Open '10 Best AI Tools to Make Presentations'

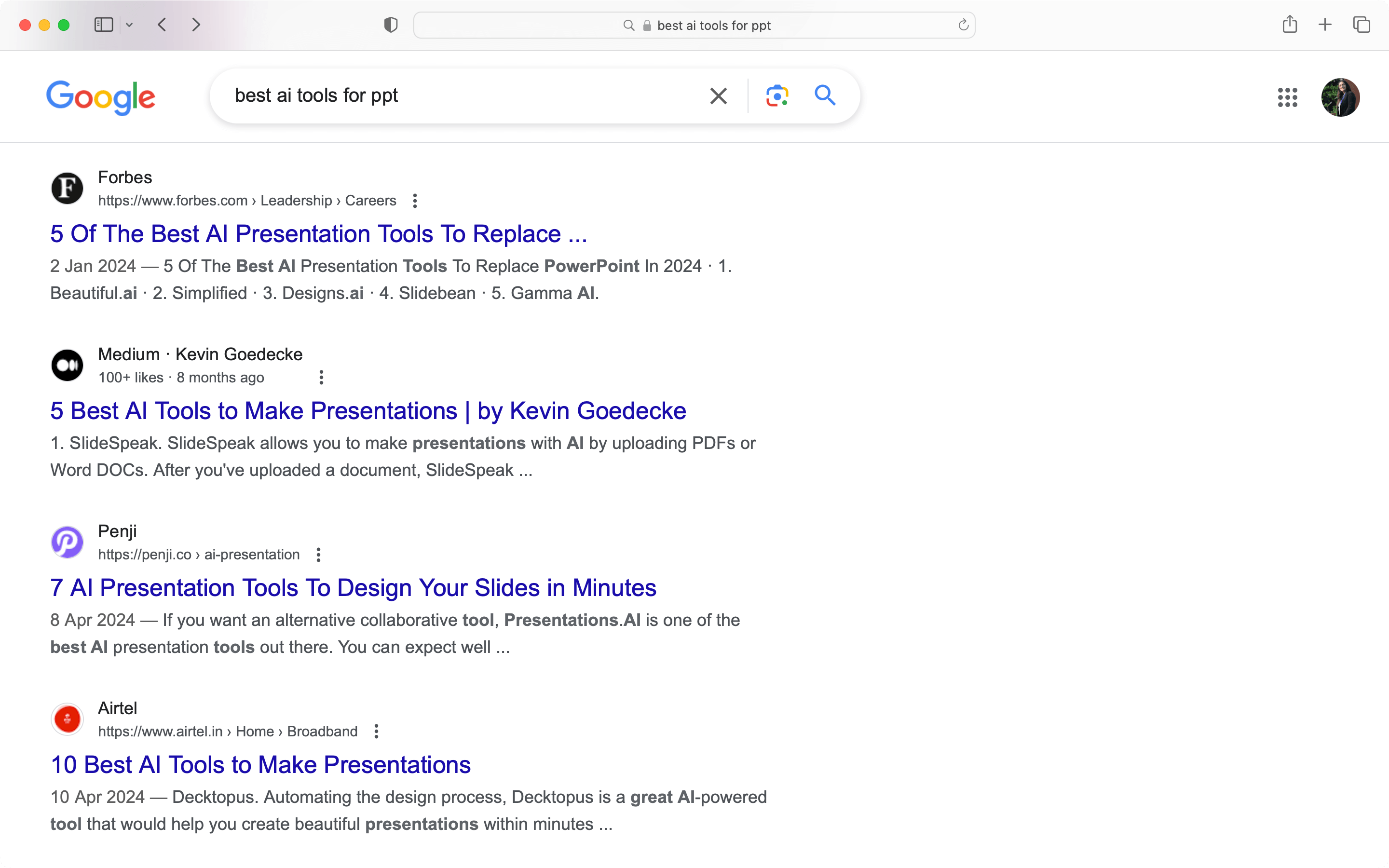[x=260, y=765]
